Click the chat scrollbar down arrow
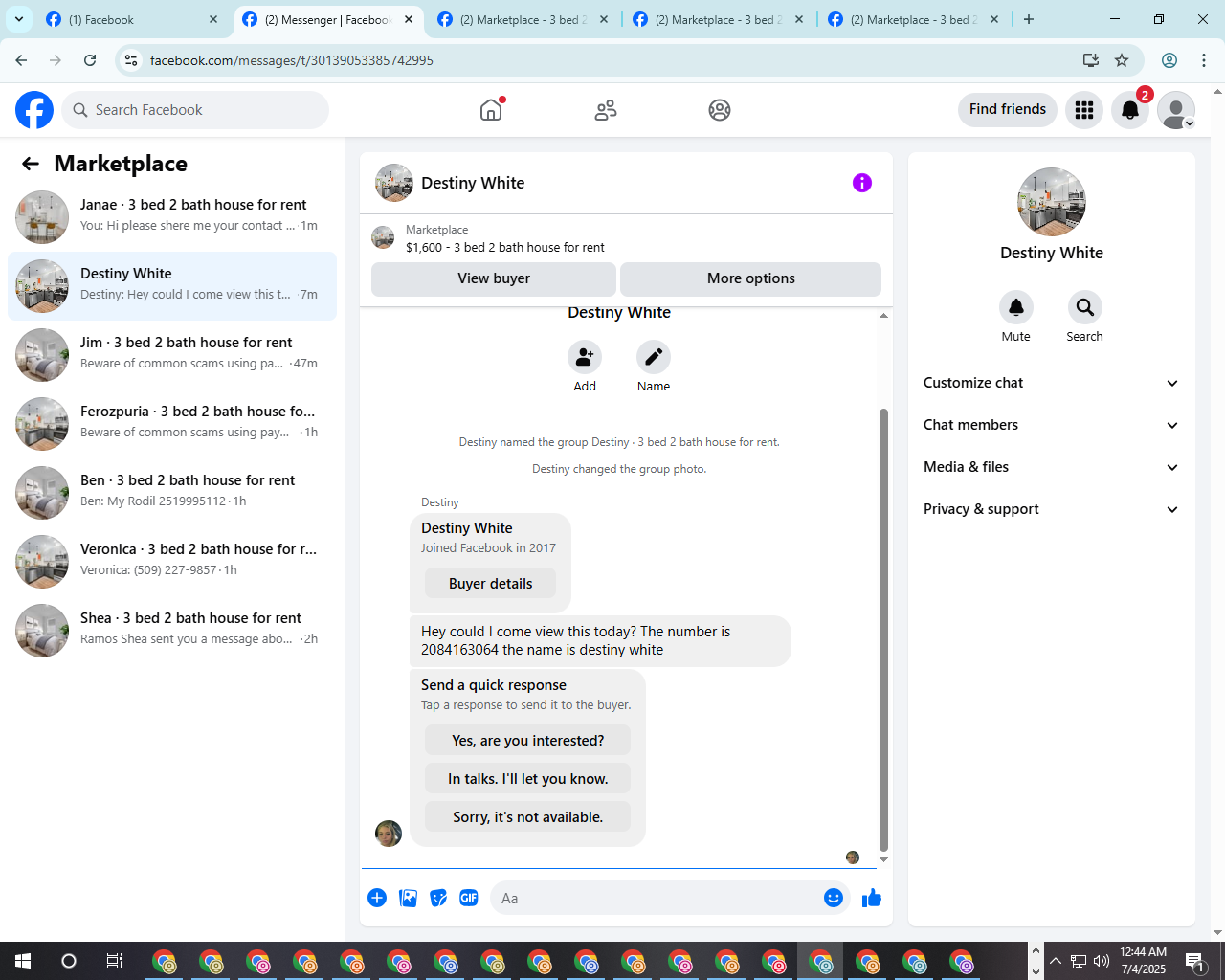This screenshot has height=980, width=1225. [883, 860]
